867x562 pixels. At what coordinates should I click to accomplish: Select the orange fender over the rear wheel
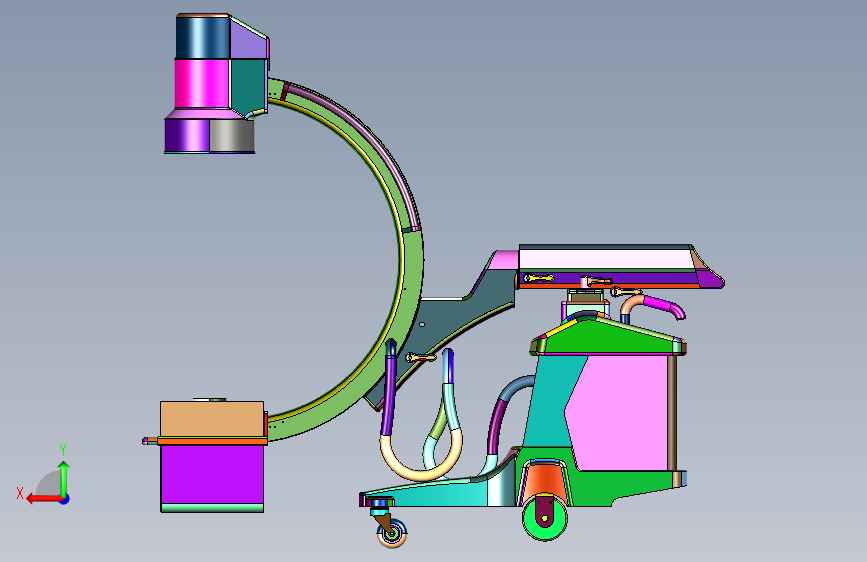coord(545,481)
